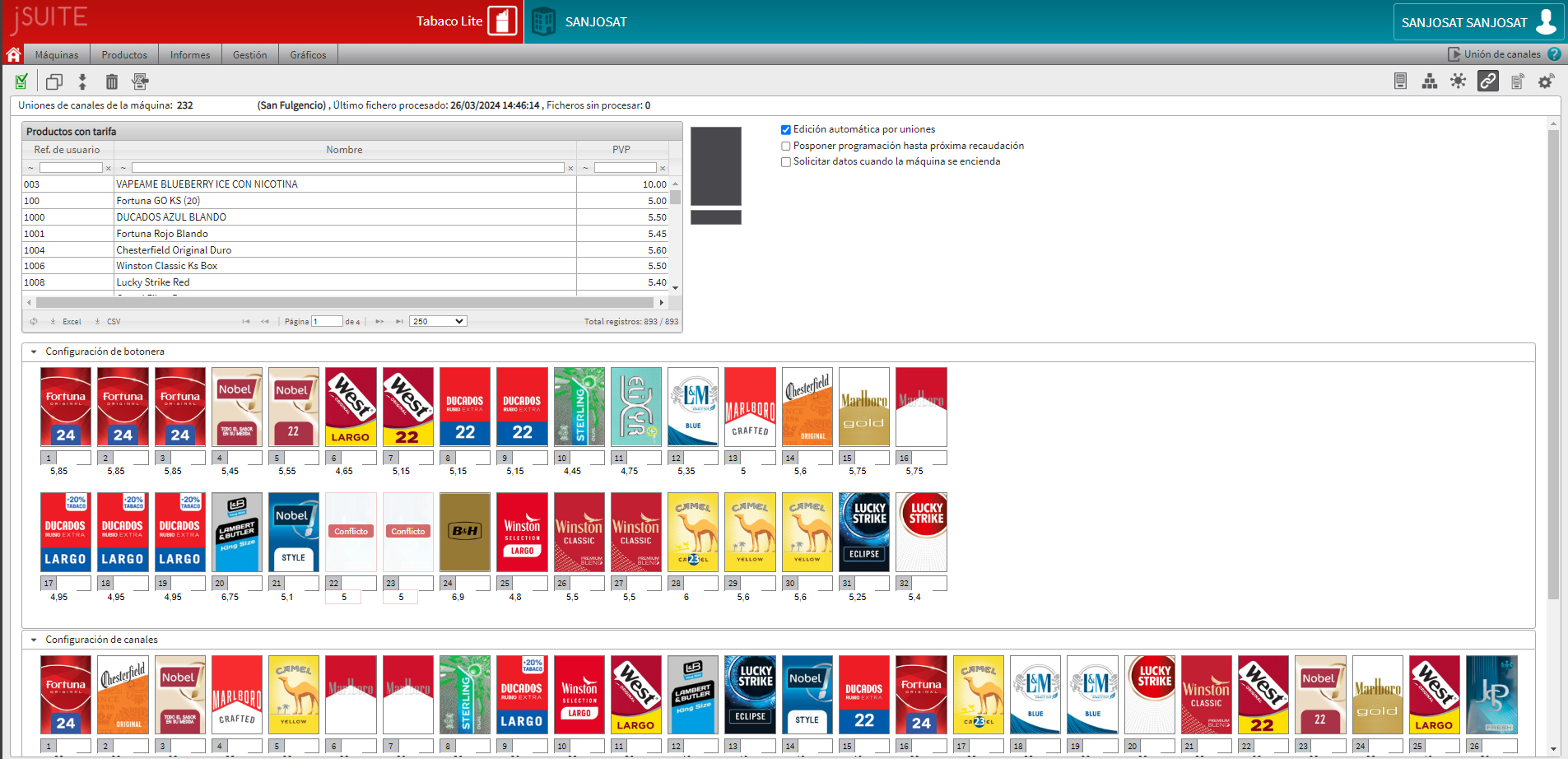Sort by the Nombre column header
The image size is (1568, 759).
point(344,150)
